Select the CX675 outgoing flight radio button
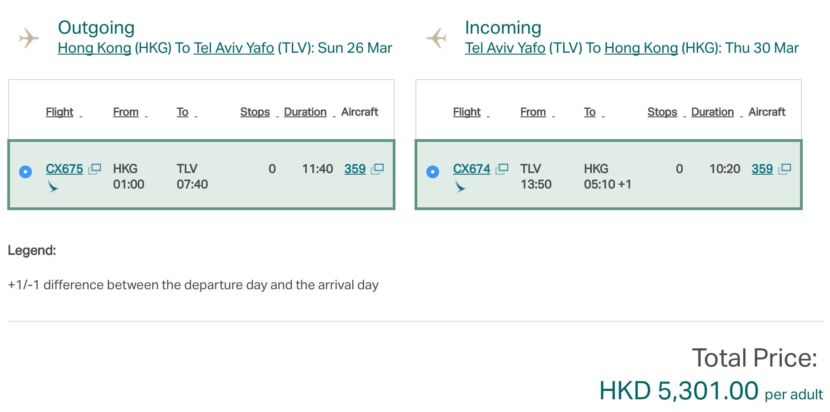830x412 pixels. click(26, 171)
